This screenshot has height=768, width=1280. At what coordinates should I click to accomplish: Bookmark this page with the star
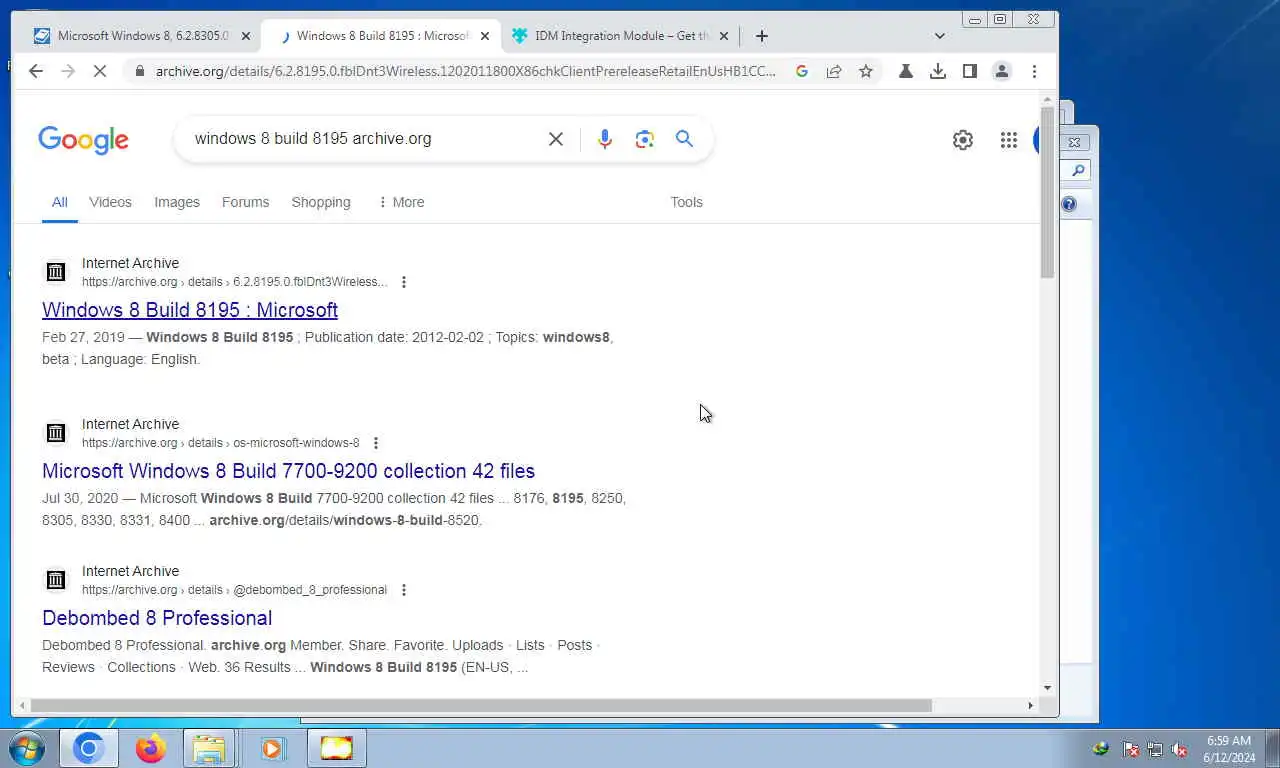click(866, 71)
